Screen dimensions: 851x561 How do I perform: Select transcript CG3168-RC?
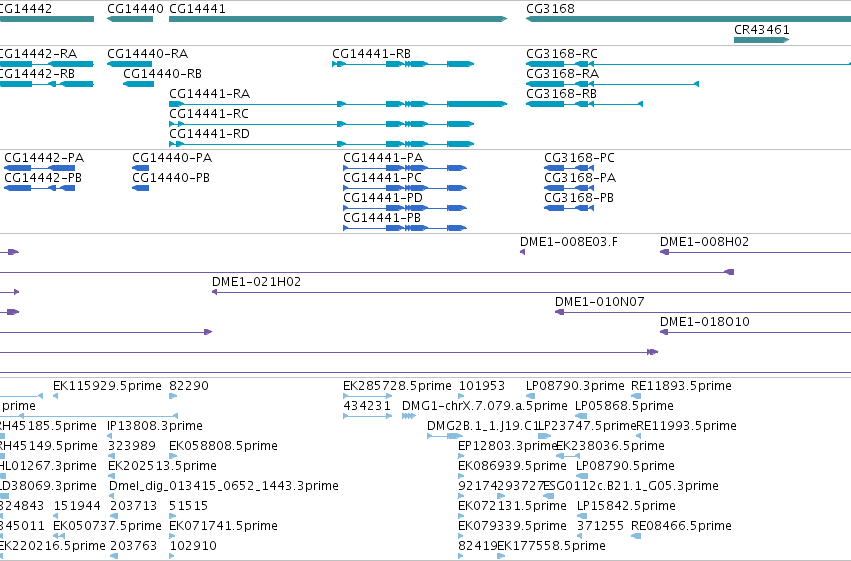tap(688, 64)
